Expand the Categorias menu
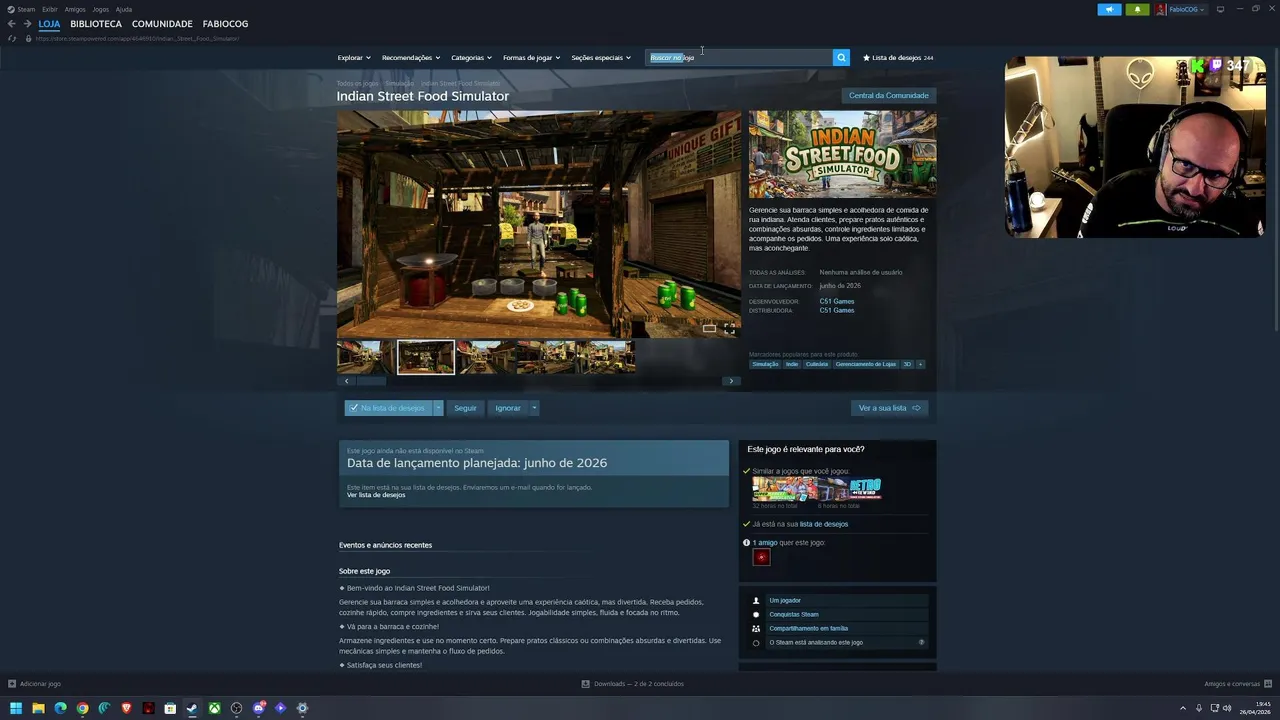 tap(471, 58)
